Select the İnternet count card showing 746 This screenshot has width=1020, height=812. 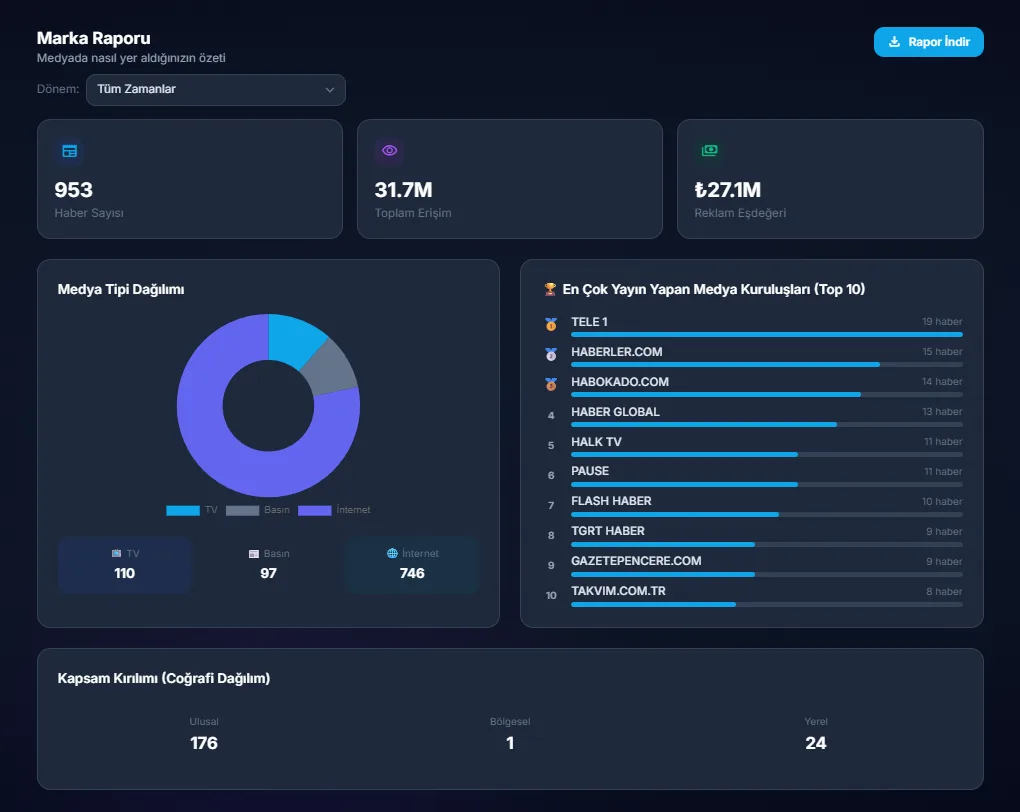tap(412, 565)
